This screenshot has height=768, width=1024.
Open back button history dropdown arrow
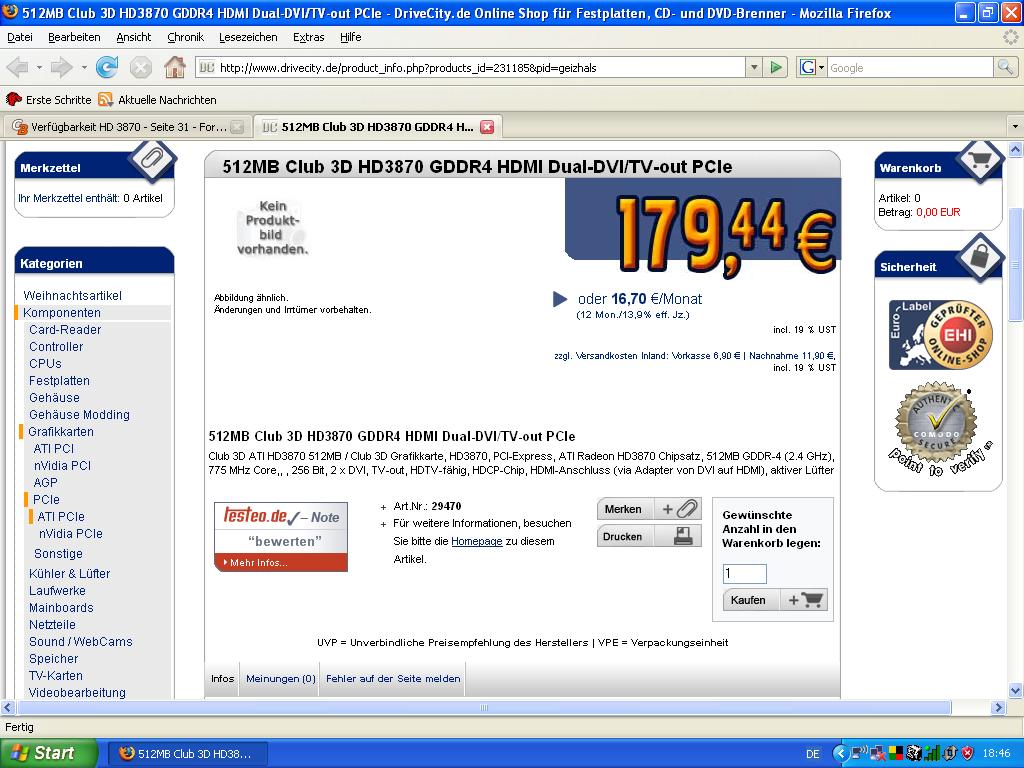(x=39, y=67)
